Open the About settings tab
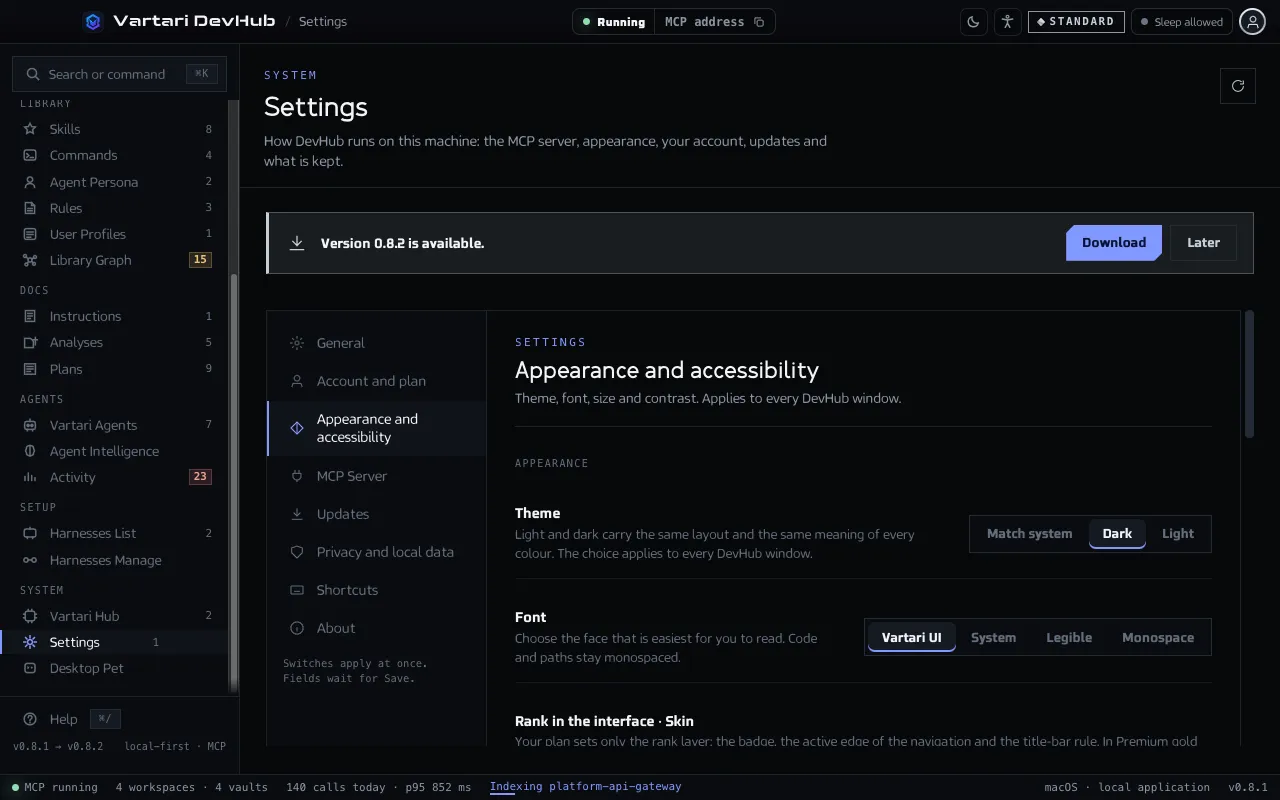 (x=377, y=628)
